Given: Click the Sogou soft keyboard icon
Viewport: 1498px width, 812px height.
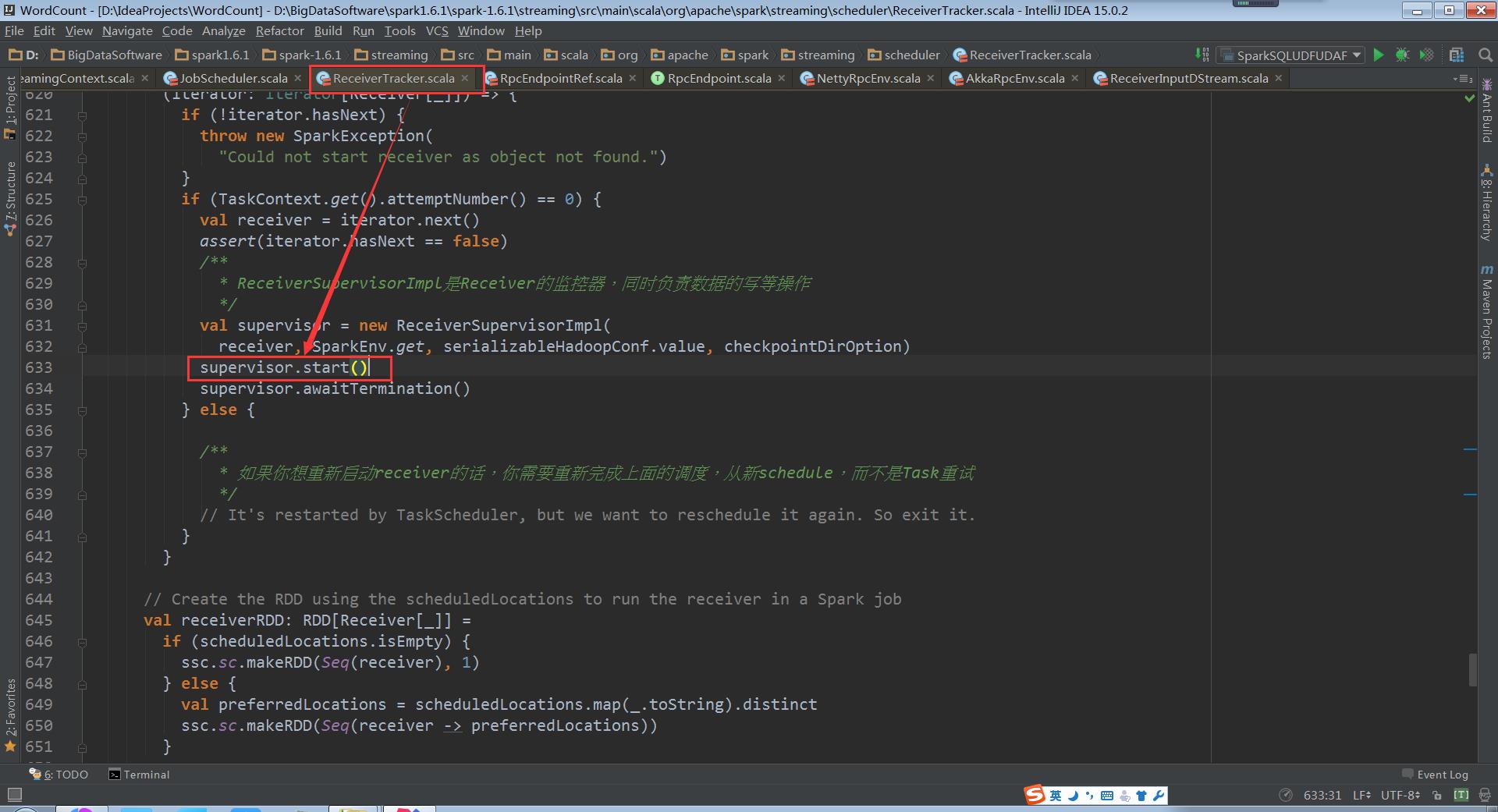Looking at the screenshot, I should click(1107, 796).
